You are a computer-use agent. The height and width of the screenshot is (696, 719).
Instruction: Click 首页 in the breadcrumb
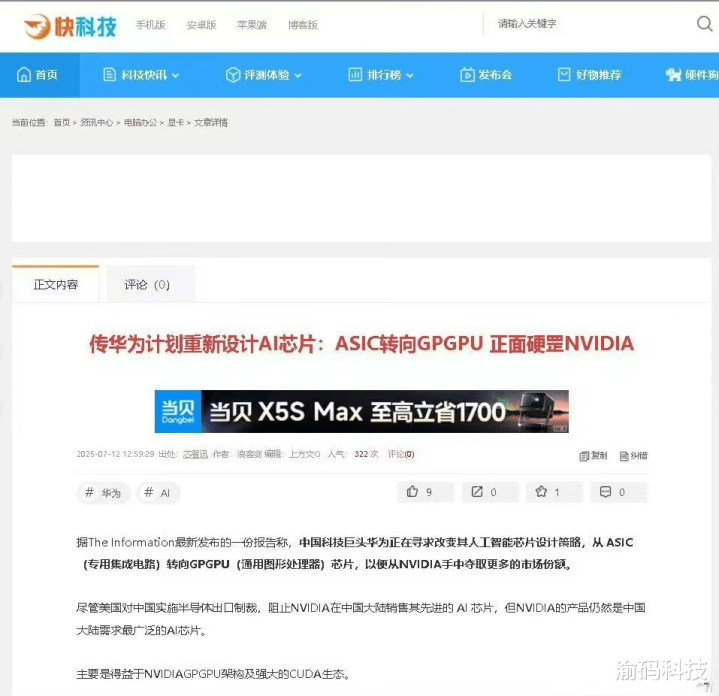tap(62, 122)
